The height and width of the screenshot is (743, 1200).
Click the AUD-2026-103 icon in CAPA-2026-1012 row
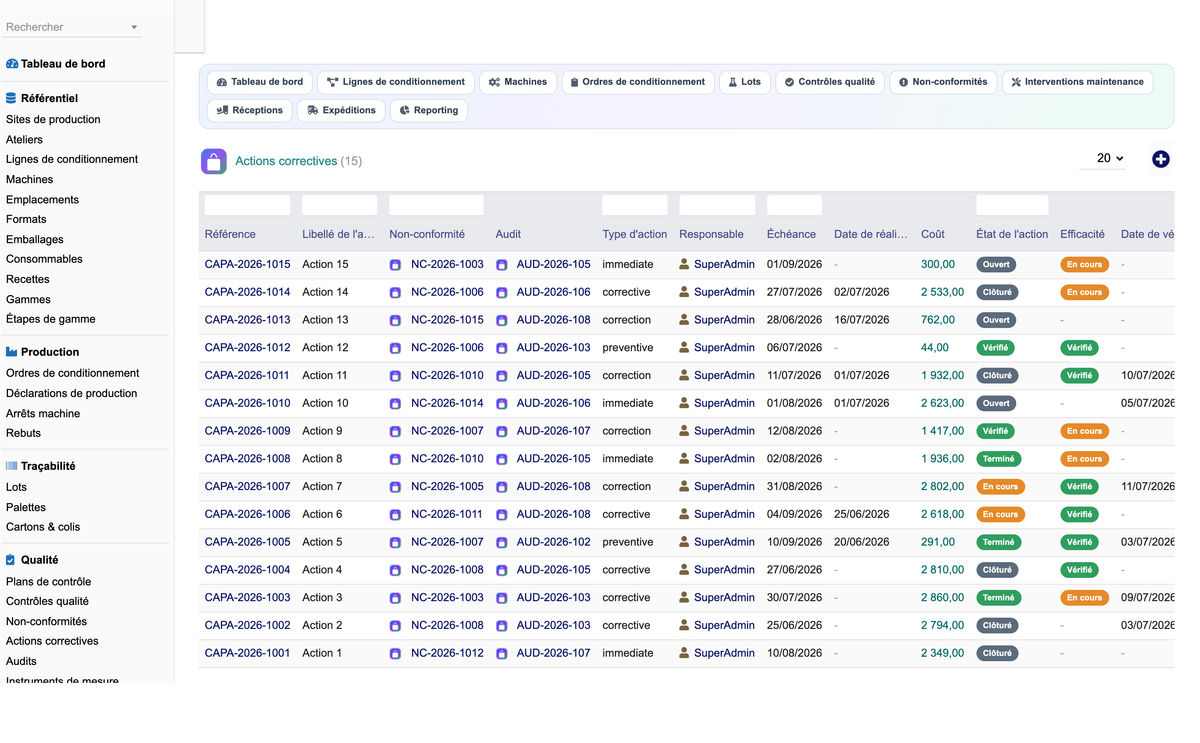point(501,348)
